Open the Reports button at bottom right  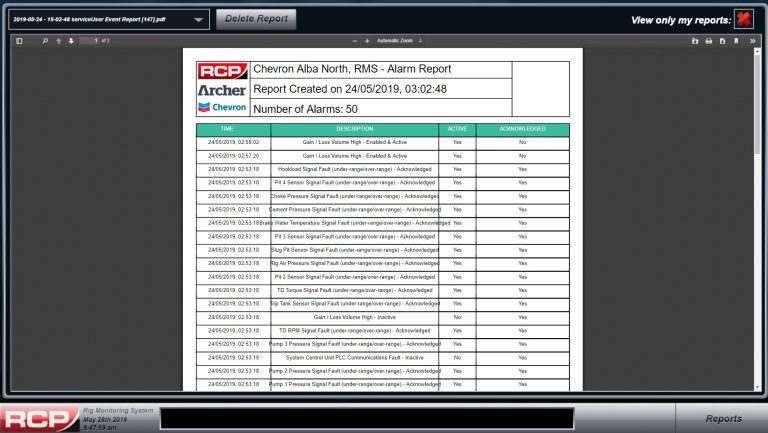[x=723, y=419]
